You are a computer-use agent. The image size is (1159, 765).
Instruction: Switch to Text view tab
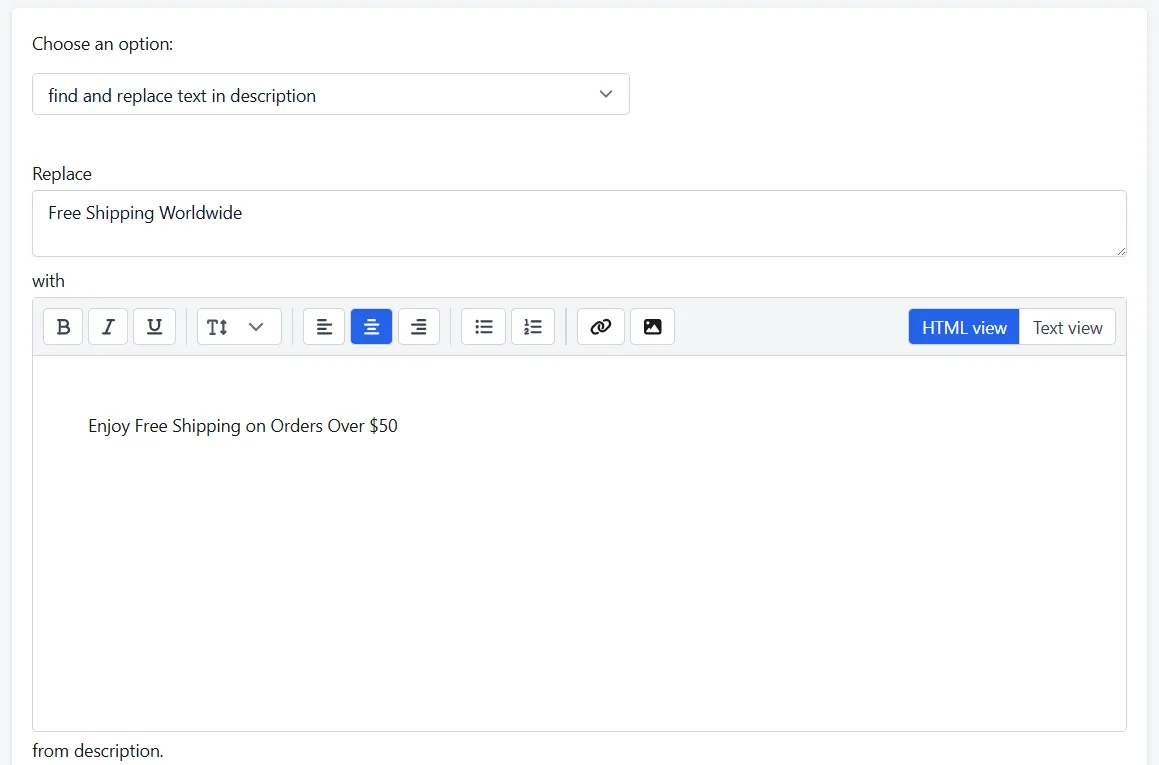(1067, 327)
